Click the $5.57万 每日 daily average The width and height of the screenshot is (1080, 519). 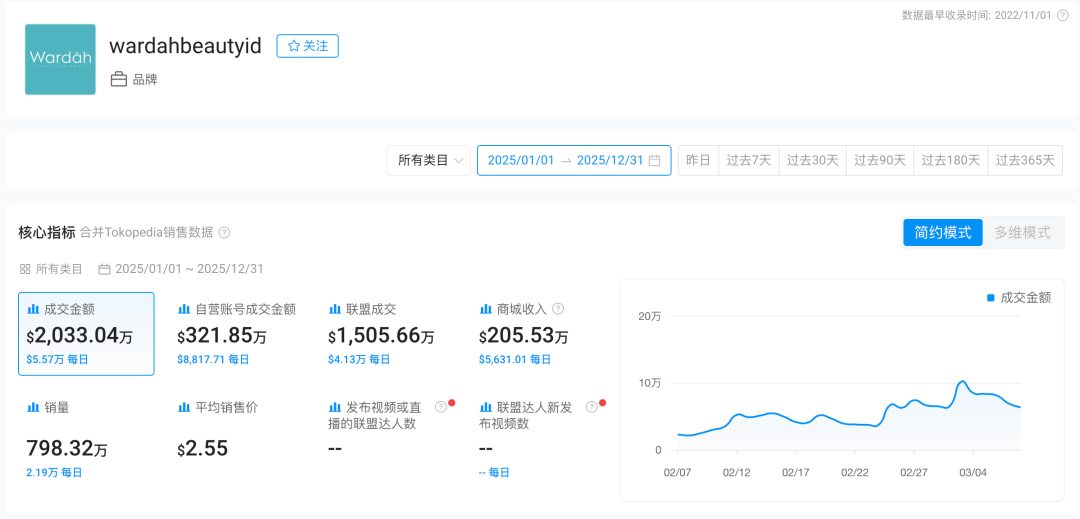point(57,359)
